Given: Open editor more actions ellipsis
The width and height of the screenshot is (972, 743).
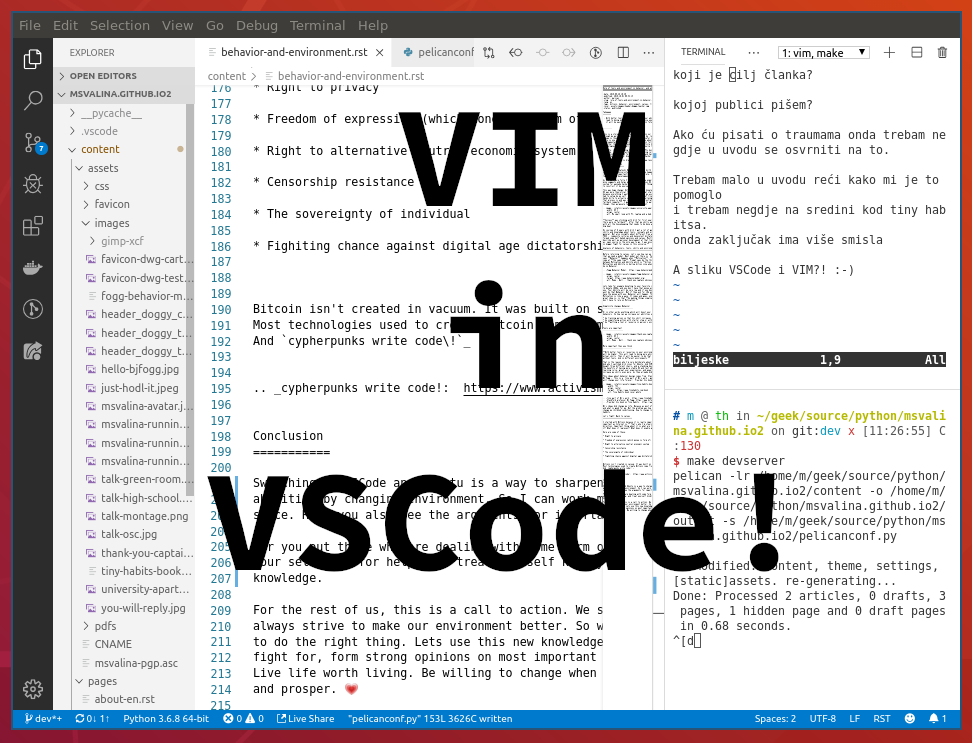Looking at the screenshot, I should point(649,53).
